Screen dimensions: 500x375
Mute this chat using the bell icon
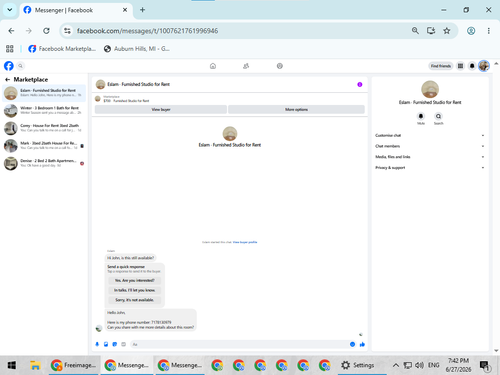(421, 116)
